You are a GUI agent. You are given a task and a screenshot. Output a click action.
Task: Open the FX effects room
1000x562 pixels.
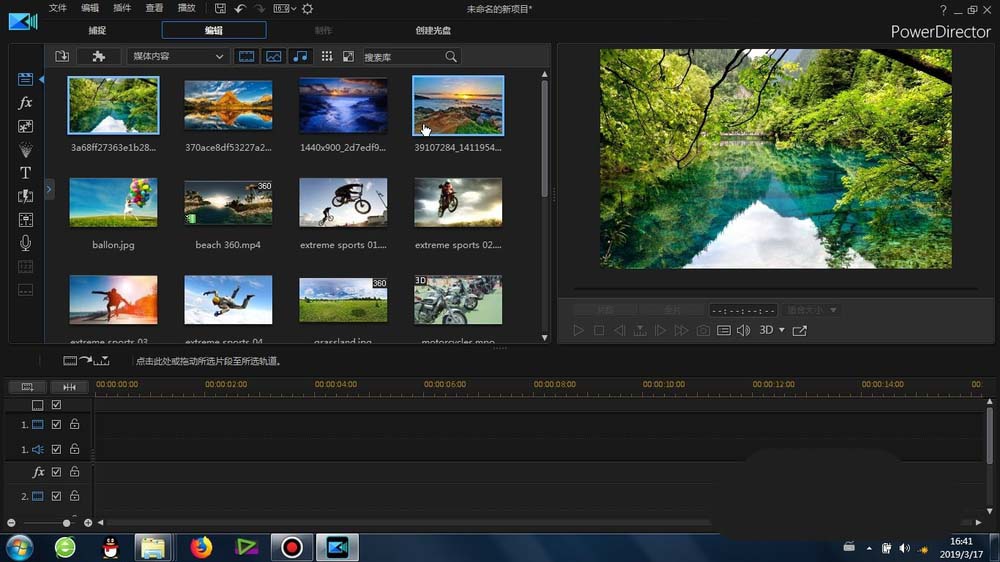[x=26, y=103]
